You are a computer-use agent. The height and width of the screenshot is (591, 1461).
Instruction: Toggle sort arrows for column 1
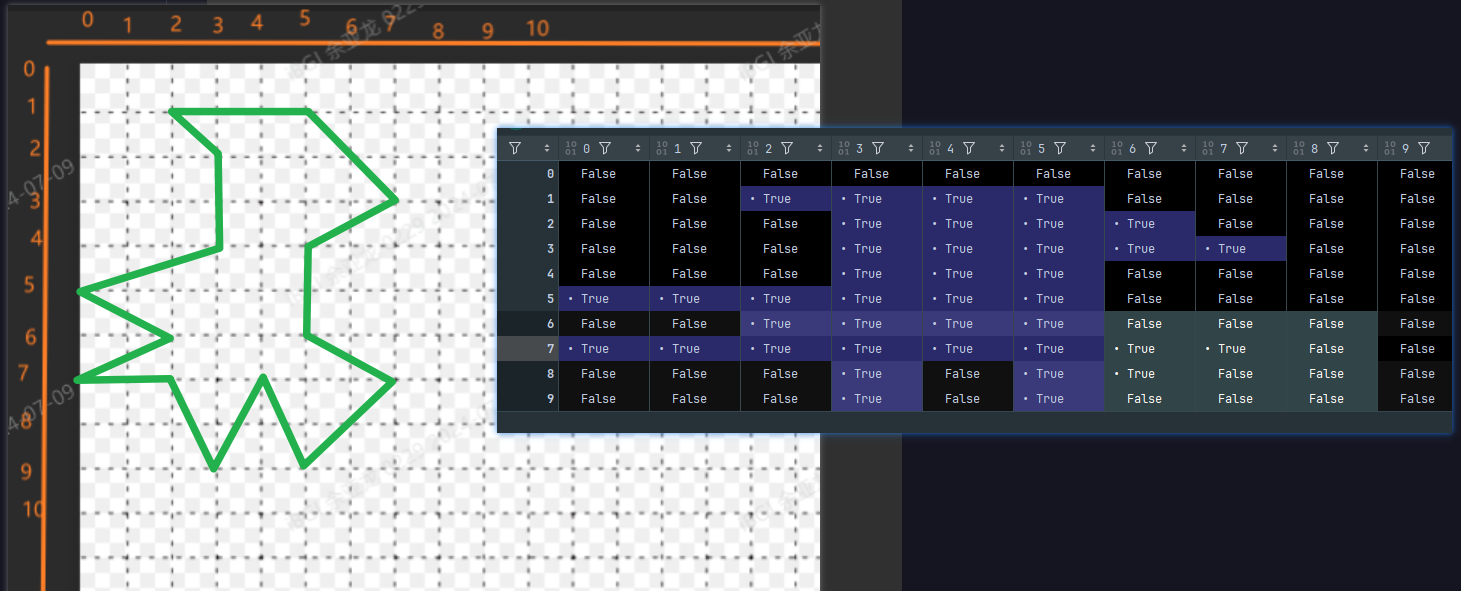(x=729, y=148)
